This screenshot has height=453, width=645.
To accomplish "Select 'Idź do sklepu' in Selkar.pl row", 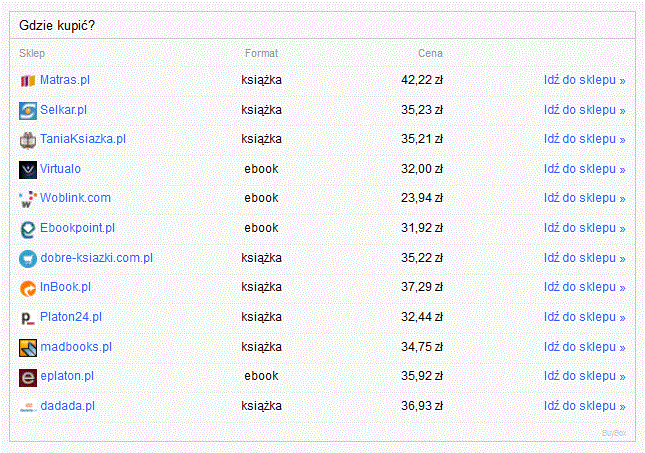I will 585,110.
